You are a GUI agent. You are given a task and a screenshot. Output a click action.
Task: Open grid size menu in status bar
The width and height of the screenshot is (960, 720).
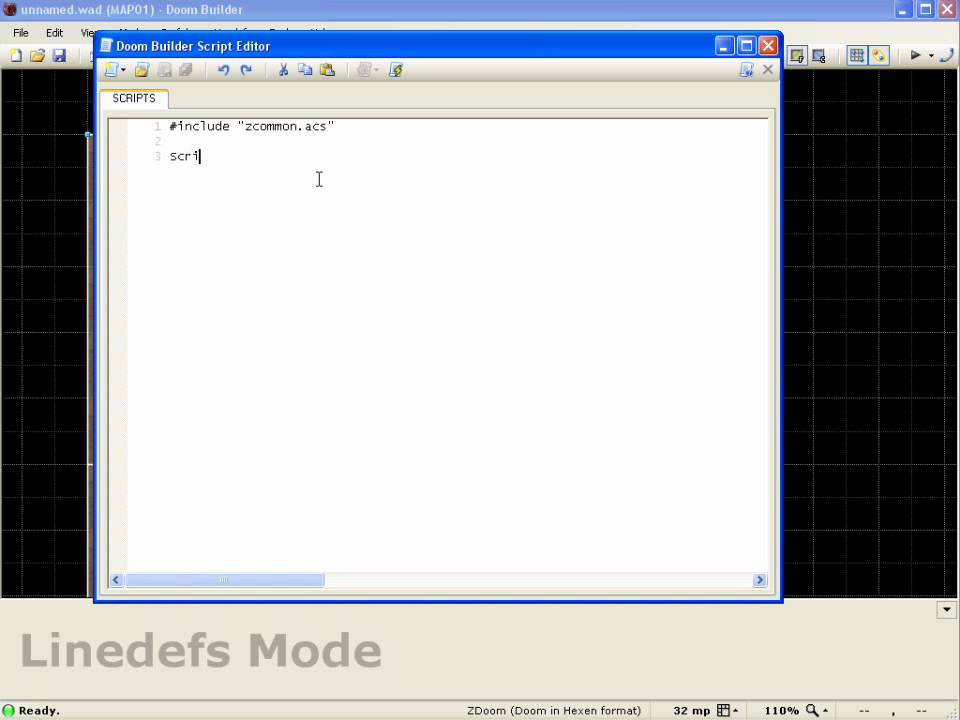pyautogui.click(x=727, y=711)
